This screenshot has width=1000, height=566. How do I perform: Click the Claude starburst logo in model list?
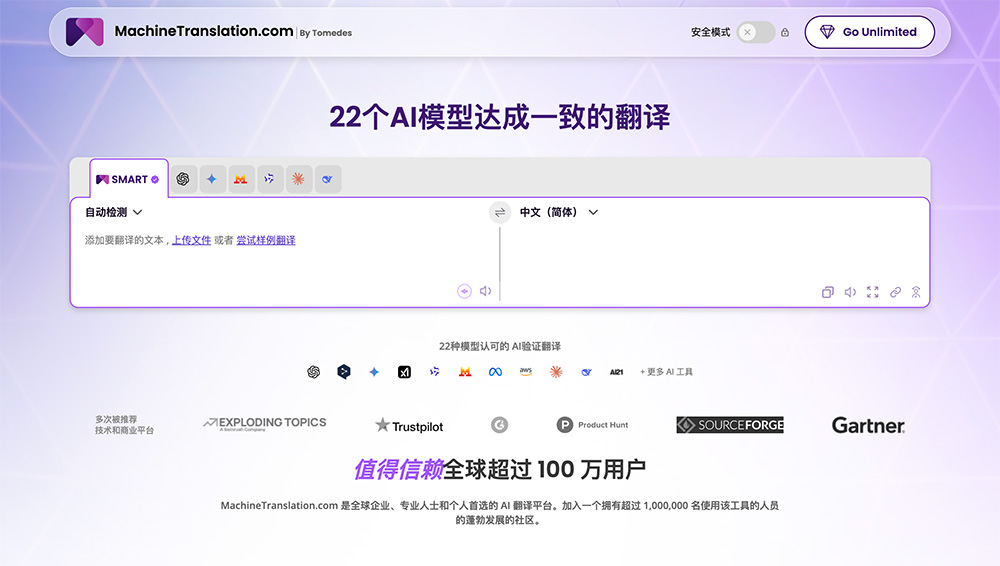click(556, 372)
